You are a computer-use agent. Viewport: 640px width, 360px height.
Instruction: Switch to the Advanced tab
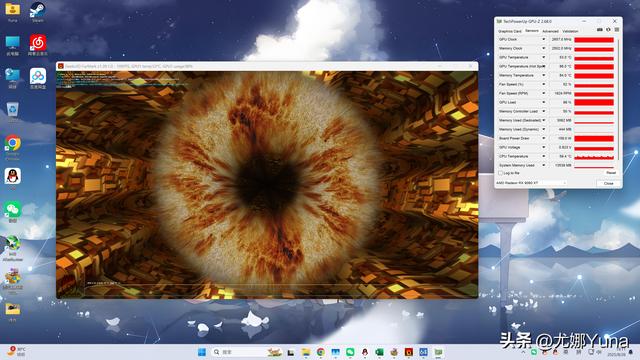(550, 31)
